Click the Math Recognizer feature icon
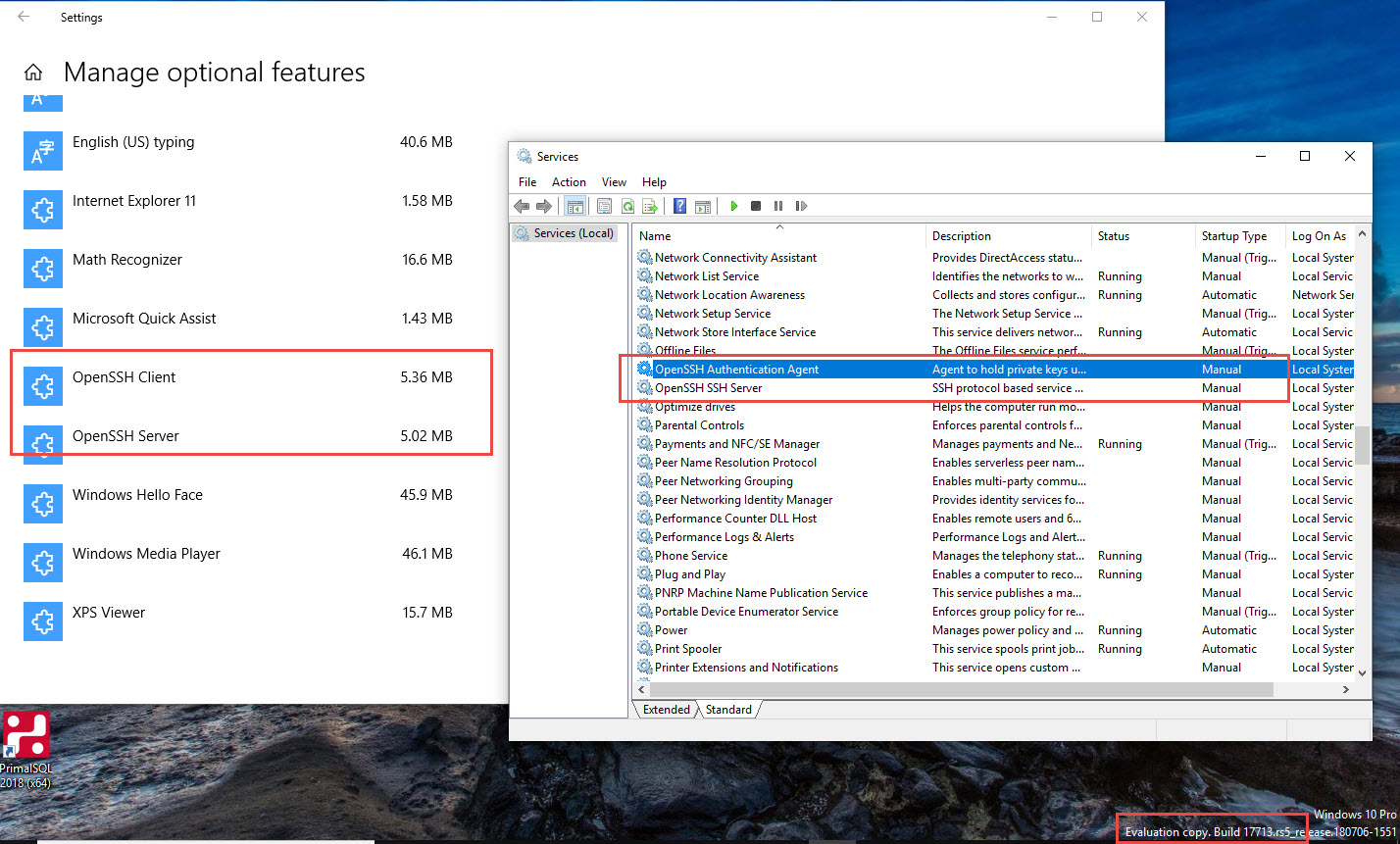 43,269
